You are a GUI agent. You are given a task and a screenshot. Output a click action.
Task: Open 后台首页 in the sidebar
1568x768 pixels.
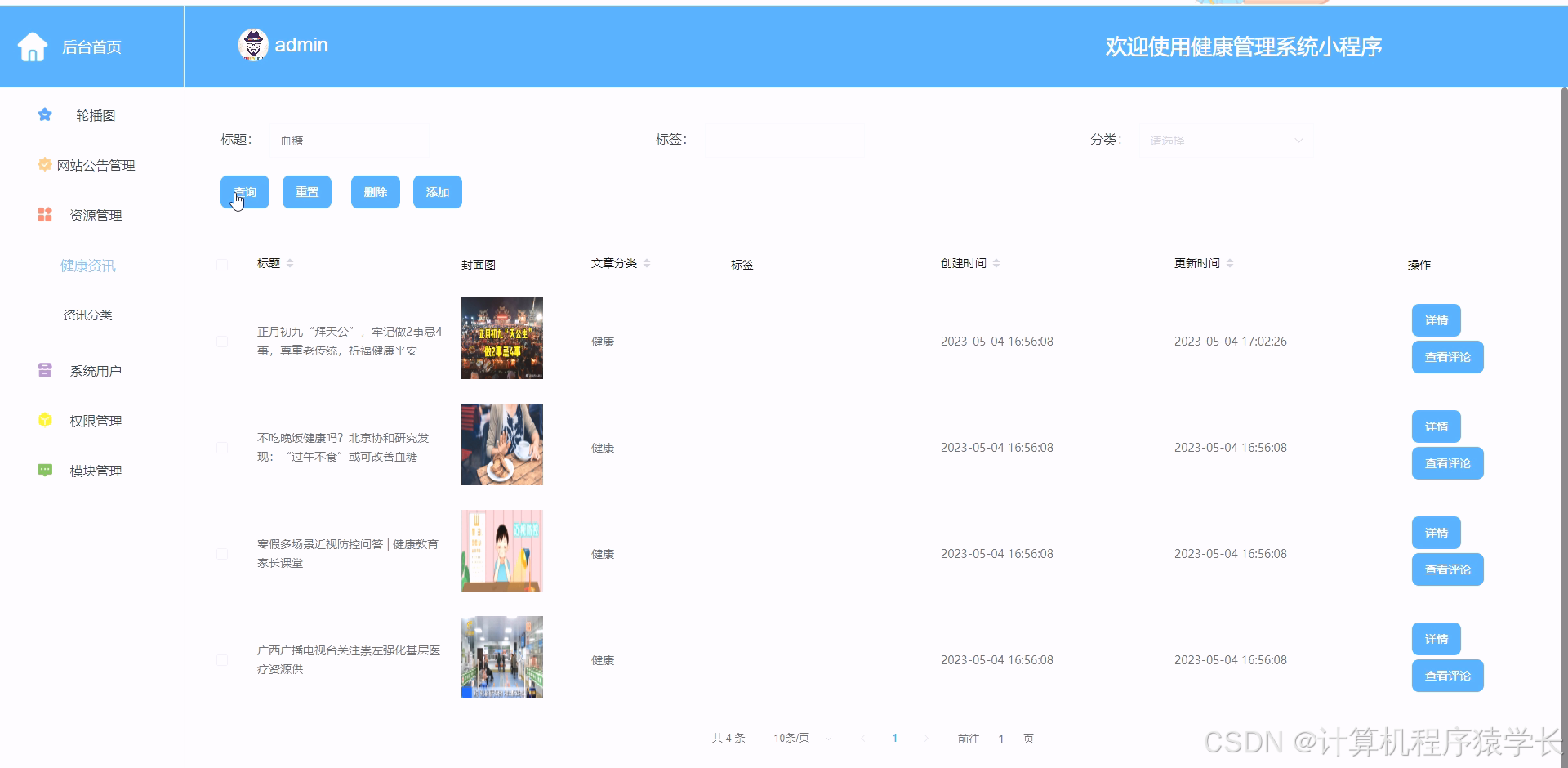tap(91, 47)
